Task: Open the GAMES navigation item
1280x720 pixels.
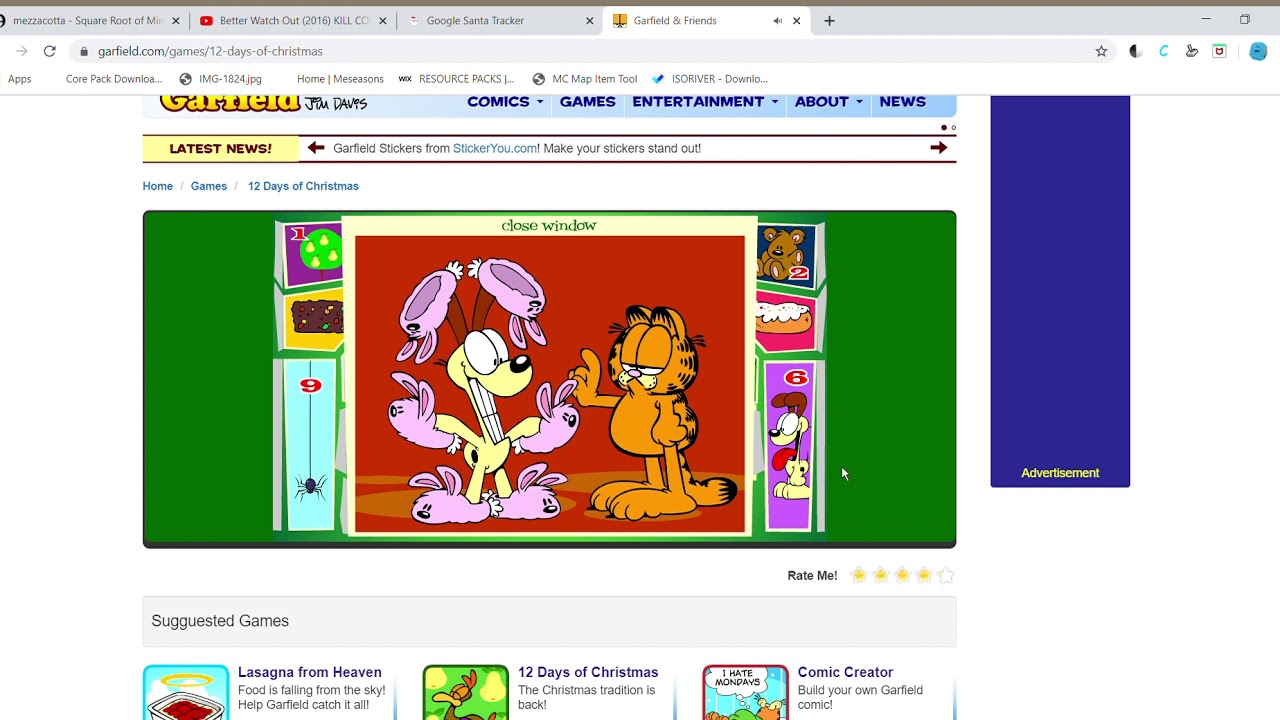Action: click(x=588, y=102)
